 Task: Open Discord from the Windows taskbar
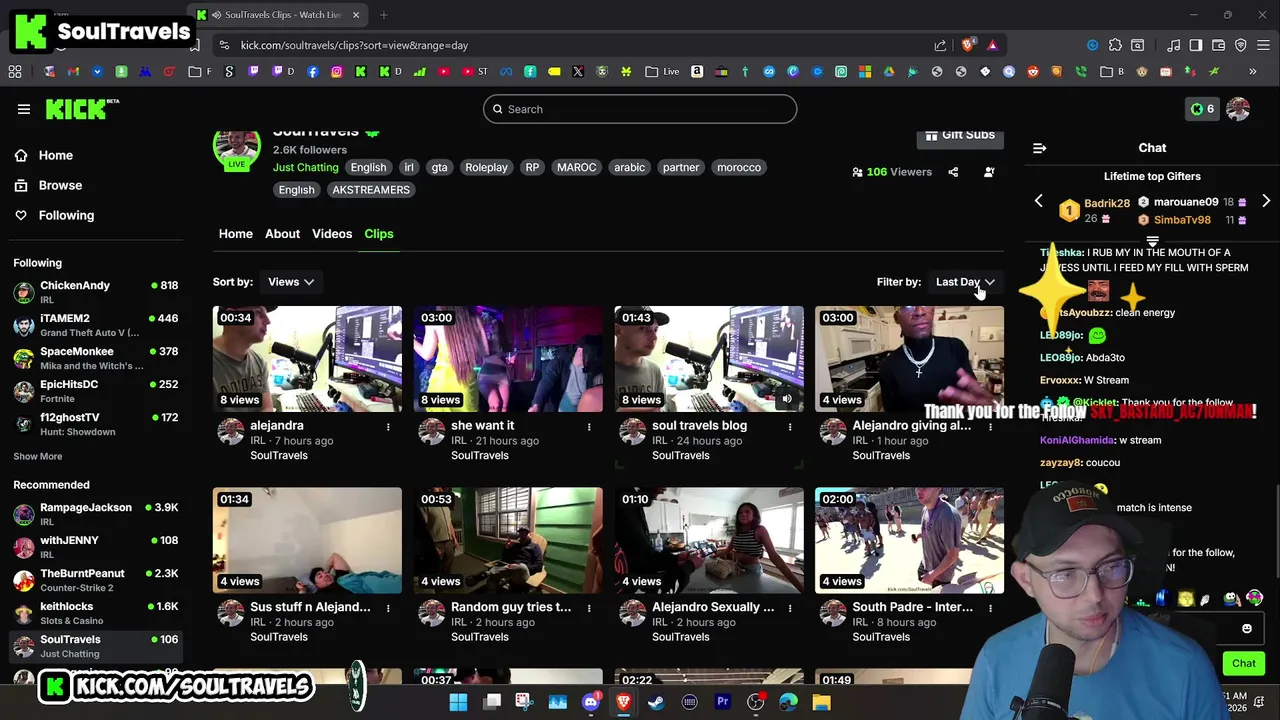pos(591,702)
